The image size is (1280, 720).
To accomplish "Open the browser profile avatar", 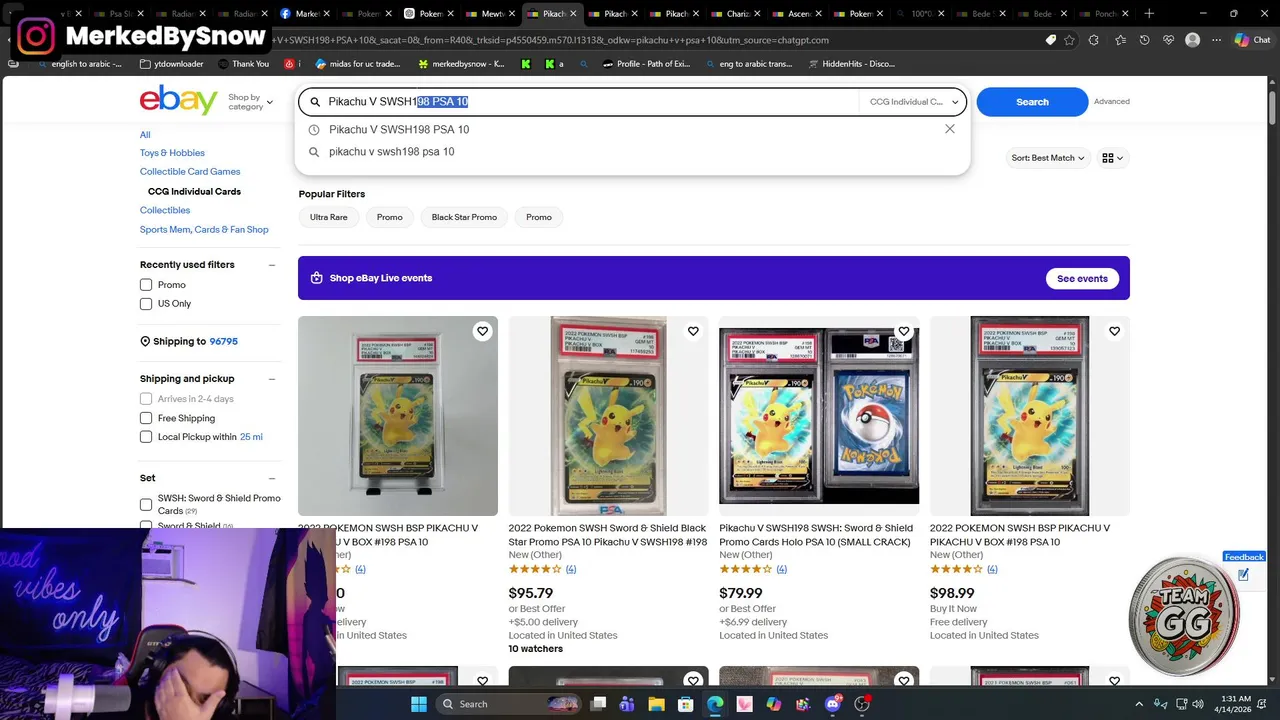I will click(x=1192, y=40).
